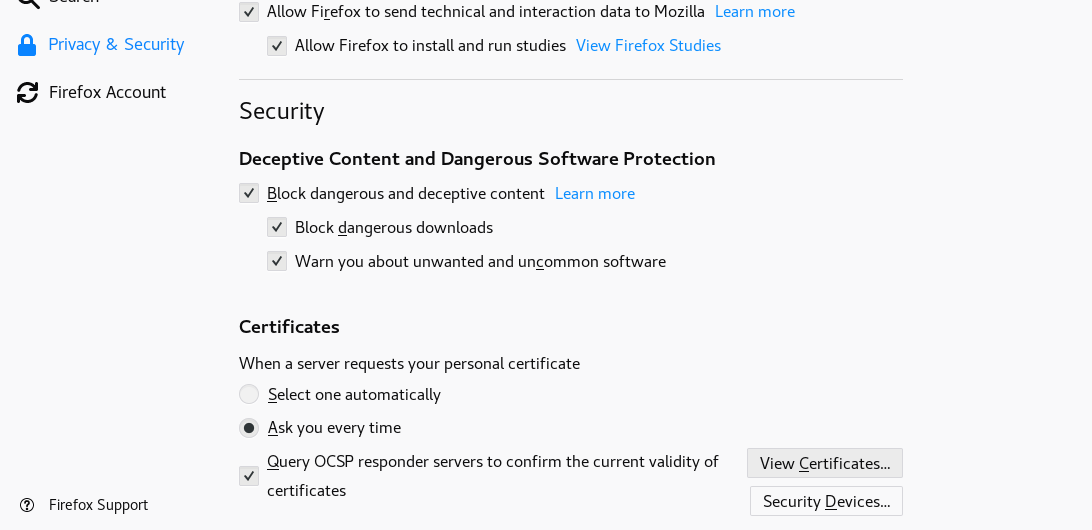Click the Search magnifier icon in sidebar
This screenshot has width=1092, height=530.
(28, 2)
